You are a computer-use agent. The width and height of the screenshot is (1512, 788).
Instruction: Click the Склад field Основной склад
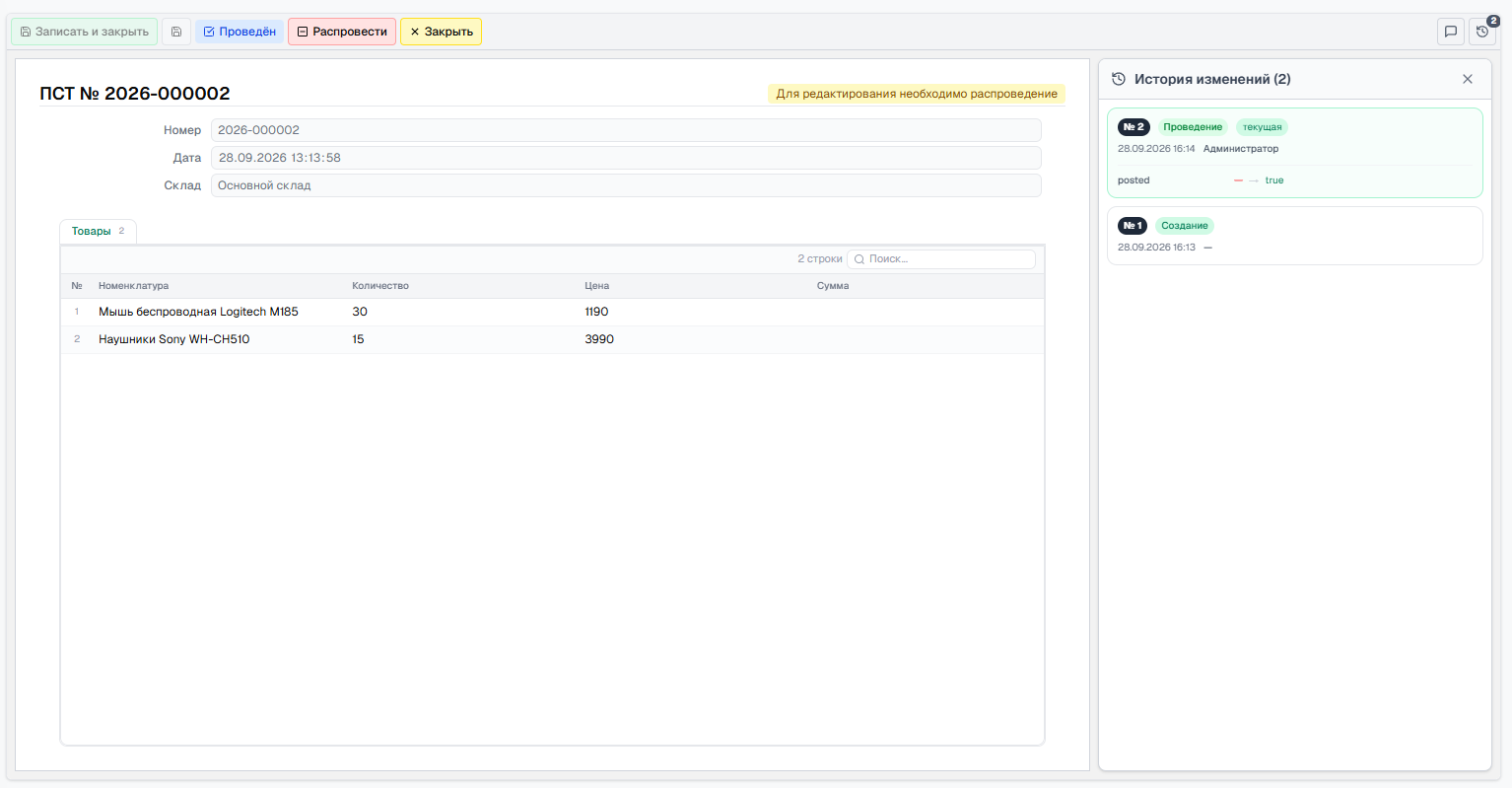point(626,185)
